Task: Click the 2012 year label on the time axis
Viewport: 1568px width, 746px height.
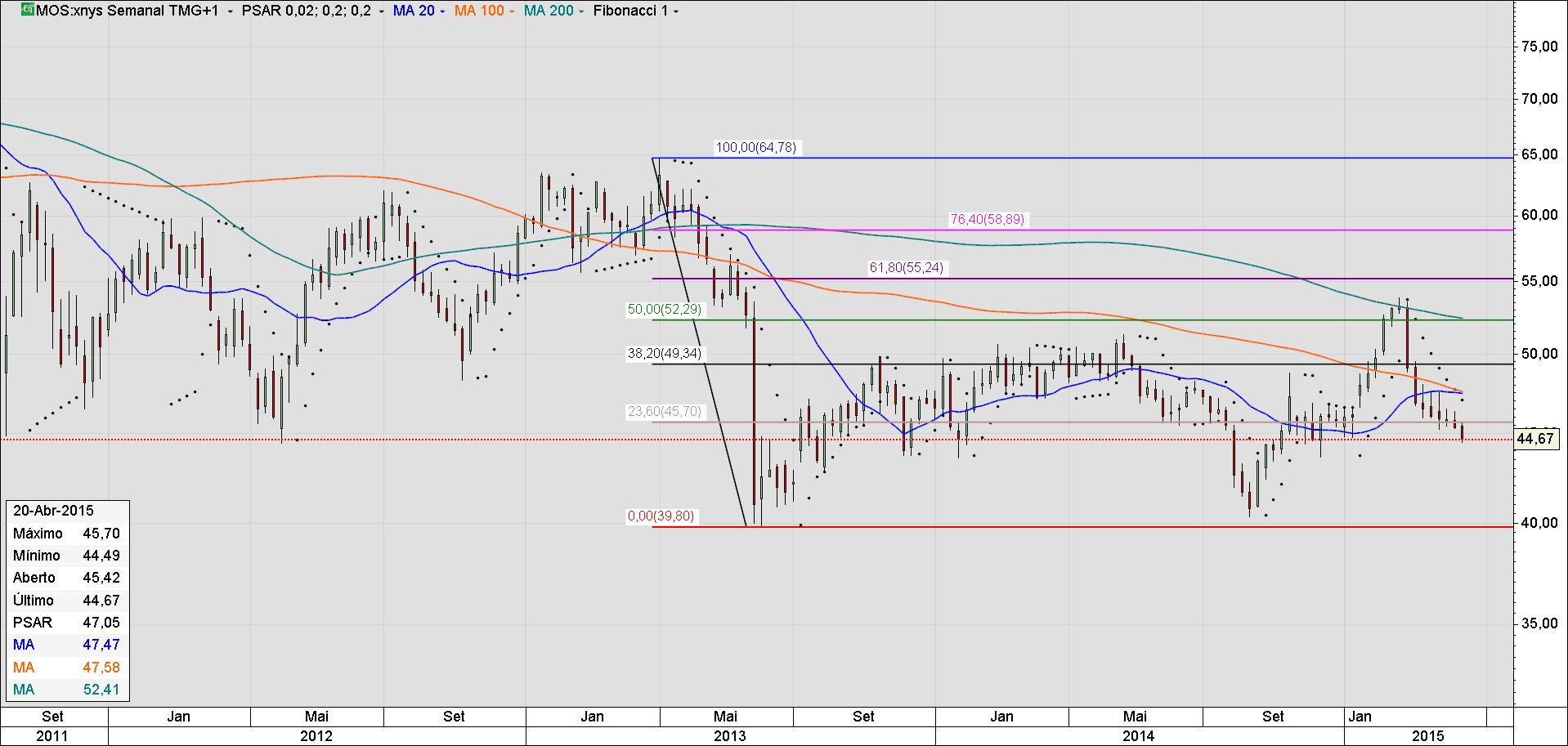Action: (316, 735)
